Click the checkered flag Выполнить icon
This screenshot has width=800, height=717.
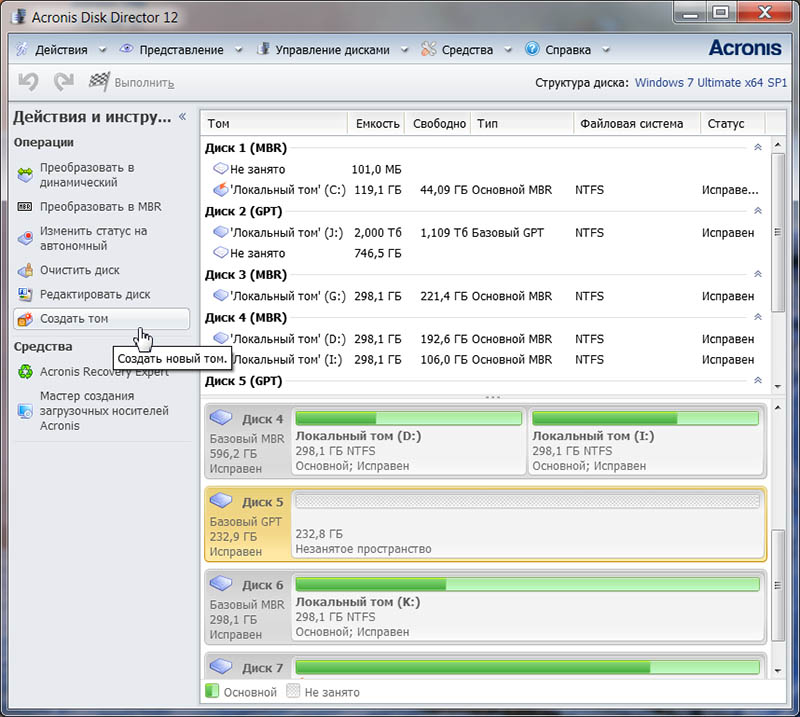99,81
